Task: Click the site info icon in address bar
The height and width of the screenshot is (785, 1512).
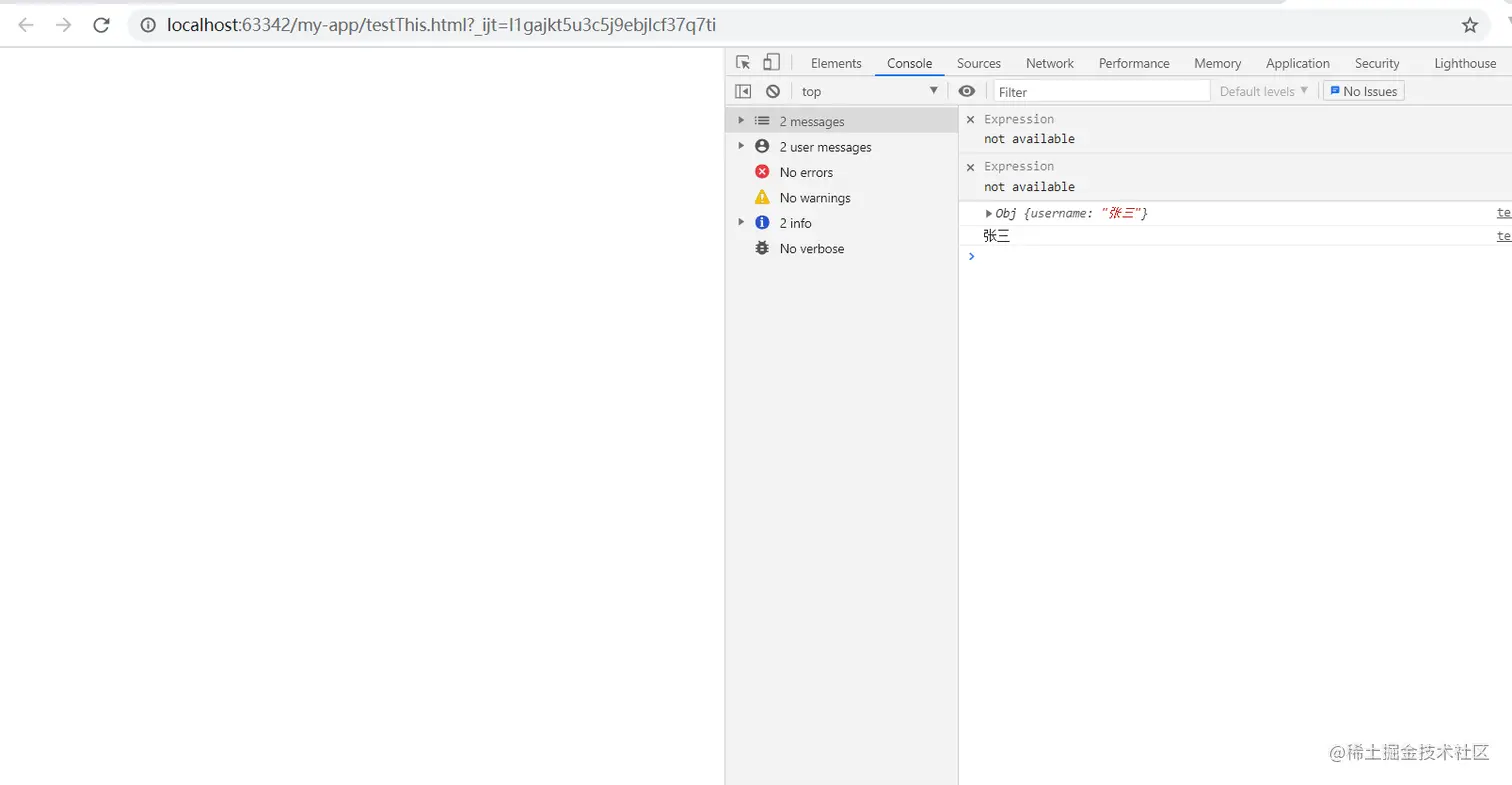Action: [x=148, y=25]
